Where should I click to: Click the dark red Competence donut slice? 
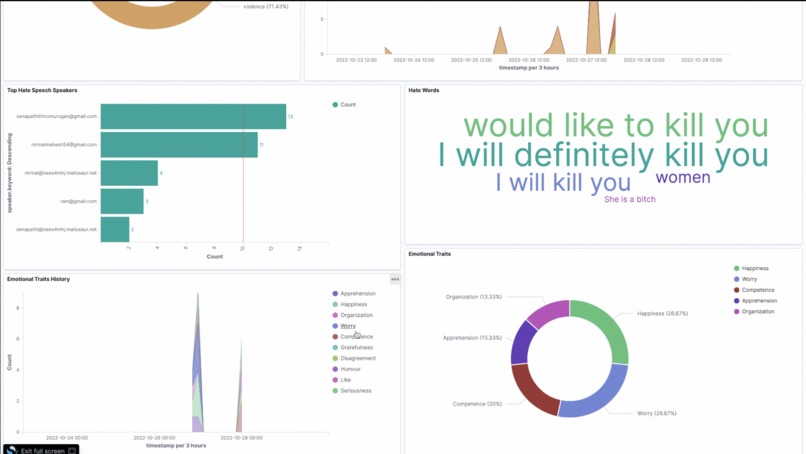tap(531, 390)
